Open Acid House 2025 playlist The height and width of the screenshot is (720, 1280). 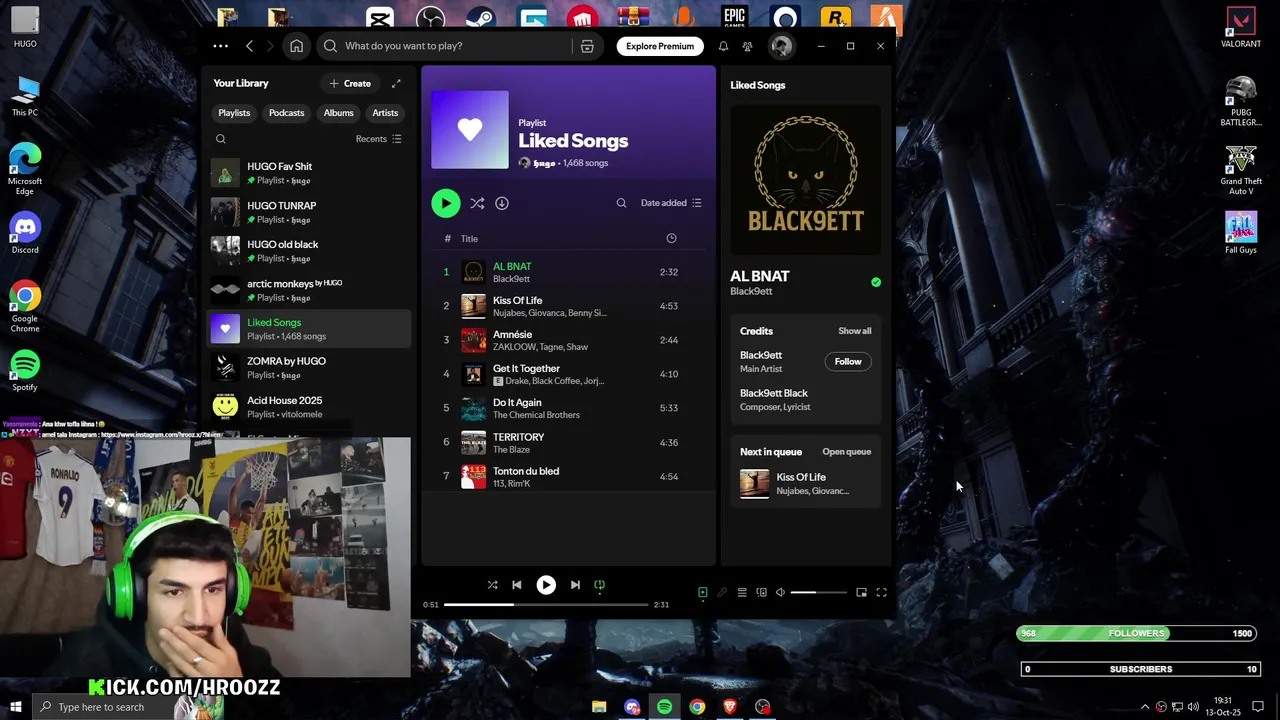point(310,407)
